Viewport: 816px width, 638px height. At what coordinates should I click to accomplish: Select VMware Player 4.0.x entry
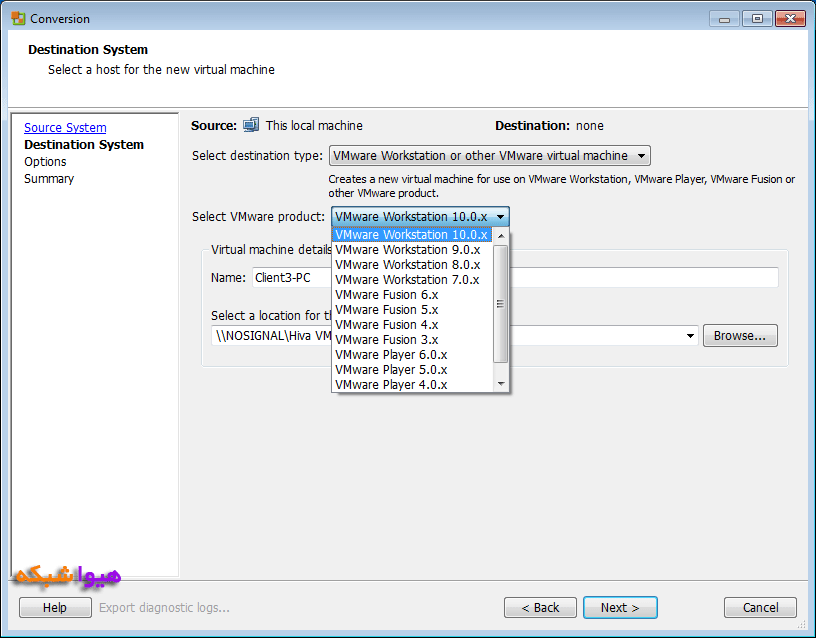pos(391,385)
